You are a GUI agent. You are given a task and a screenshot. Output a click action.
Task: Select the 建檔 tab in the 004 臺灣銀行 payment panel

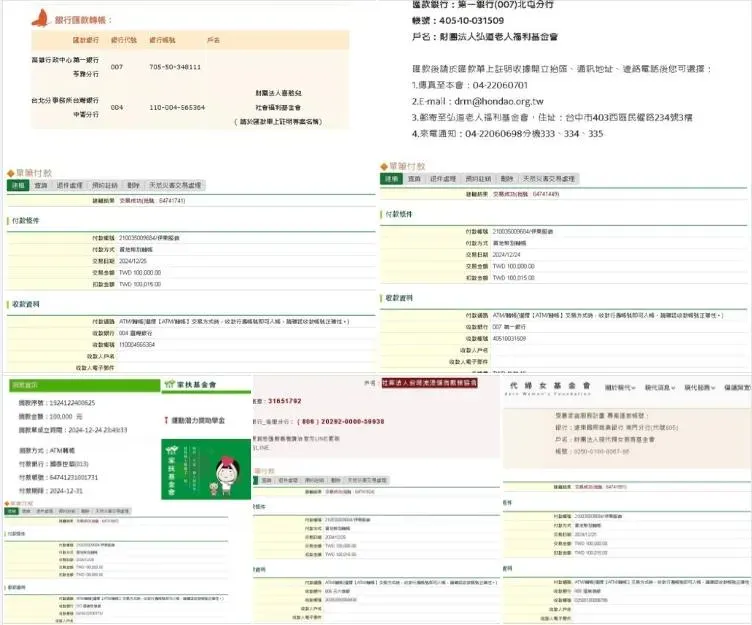pyautogui.click(x=18, y=185)
